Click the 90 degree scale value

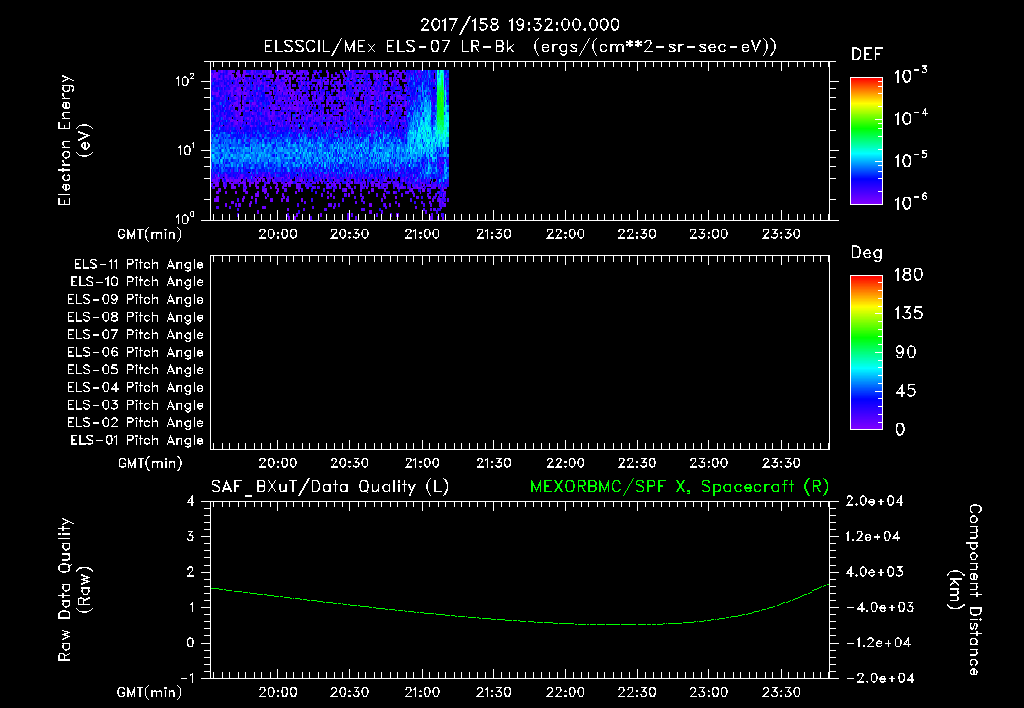(x=906, y=353)
